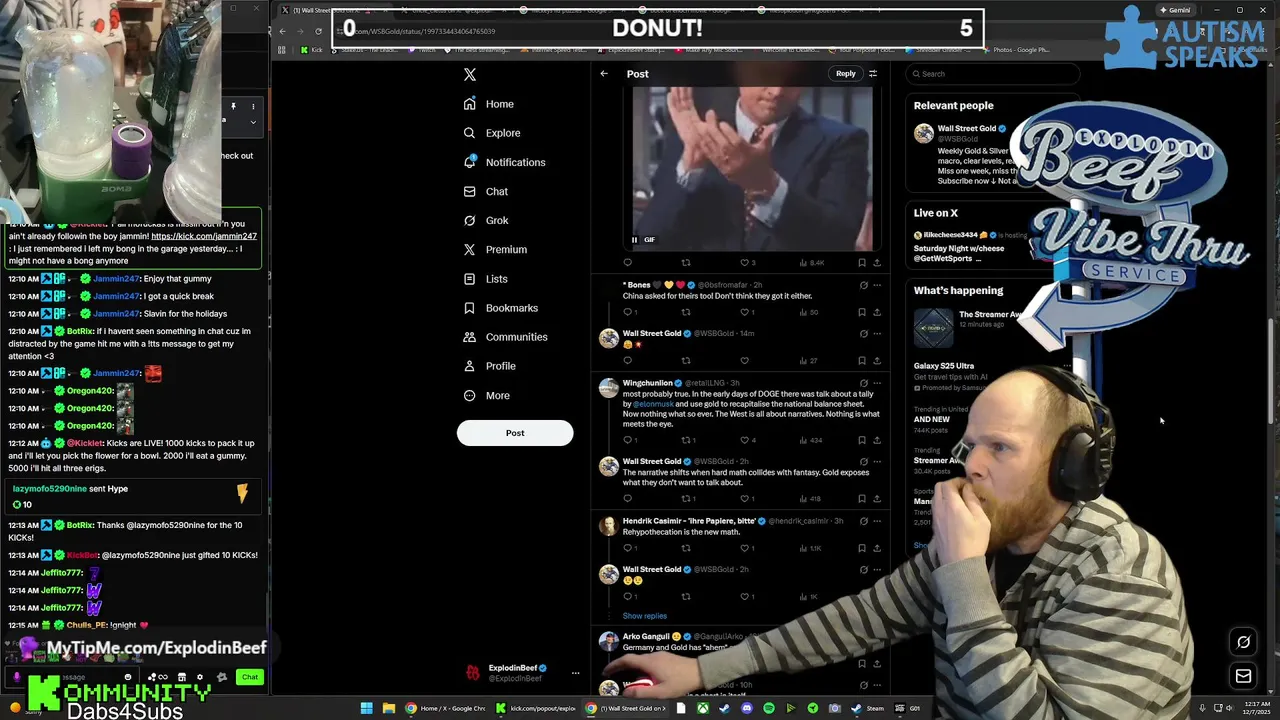Expand the More menu in X sidebar

pos(487,395)
